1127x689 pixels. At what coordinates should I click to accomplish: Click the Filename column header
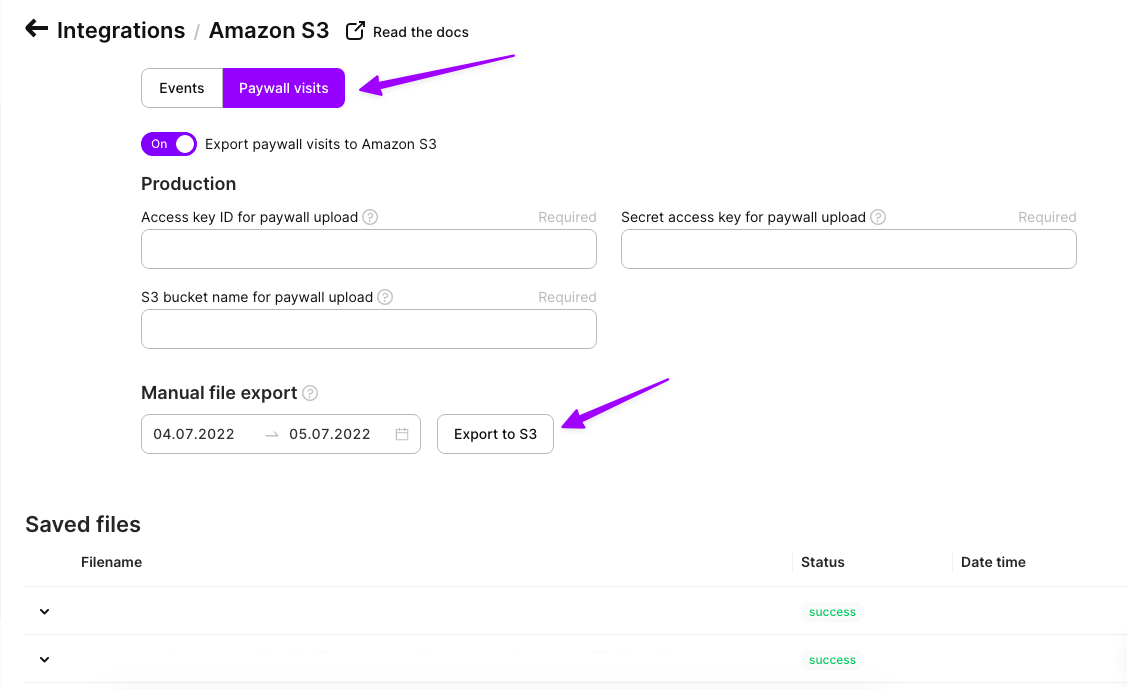111,562
